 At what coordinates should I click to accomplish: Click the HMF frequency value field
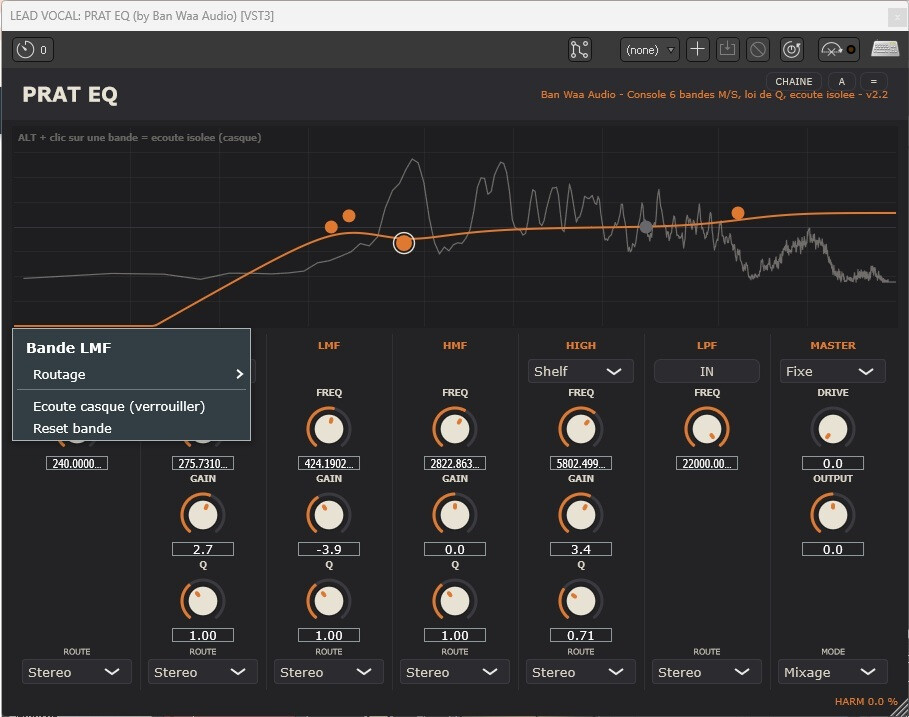pyautogui.click(x=454, y=463)
